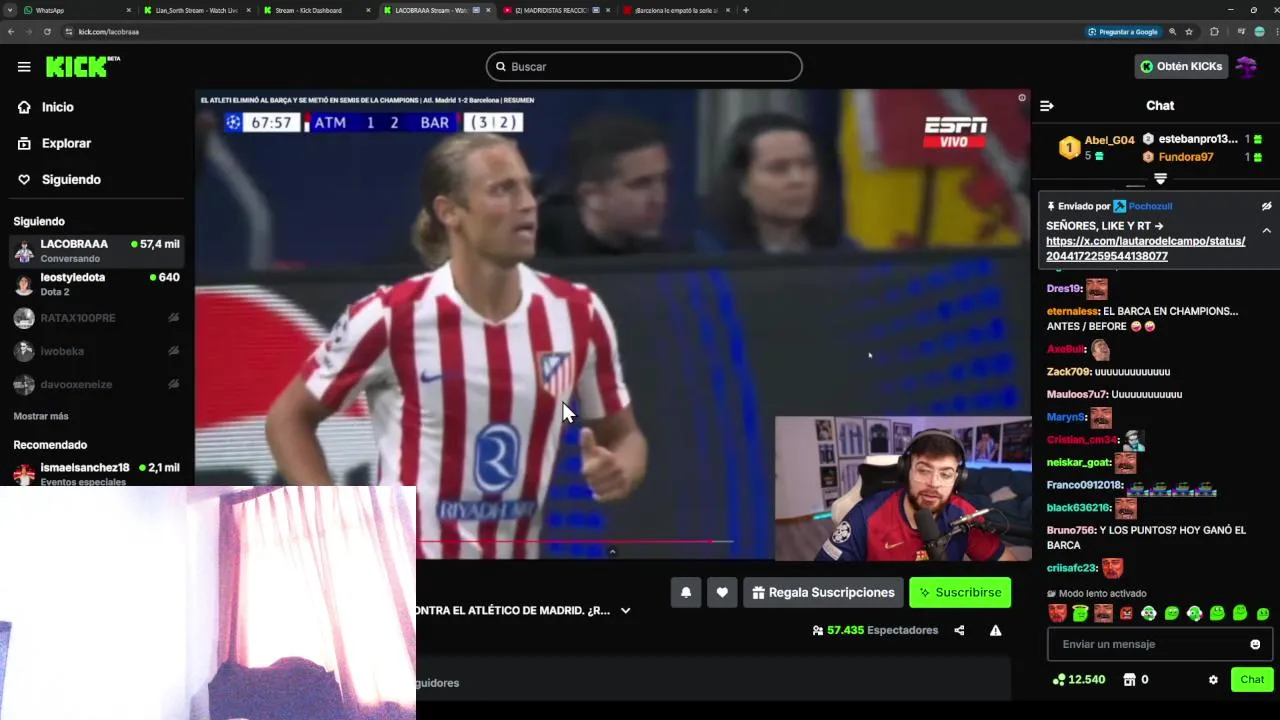The height and width of the screenshot is (720, 1280).
Task: Open emoji picker in message box
Action: click(1255, 644)
